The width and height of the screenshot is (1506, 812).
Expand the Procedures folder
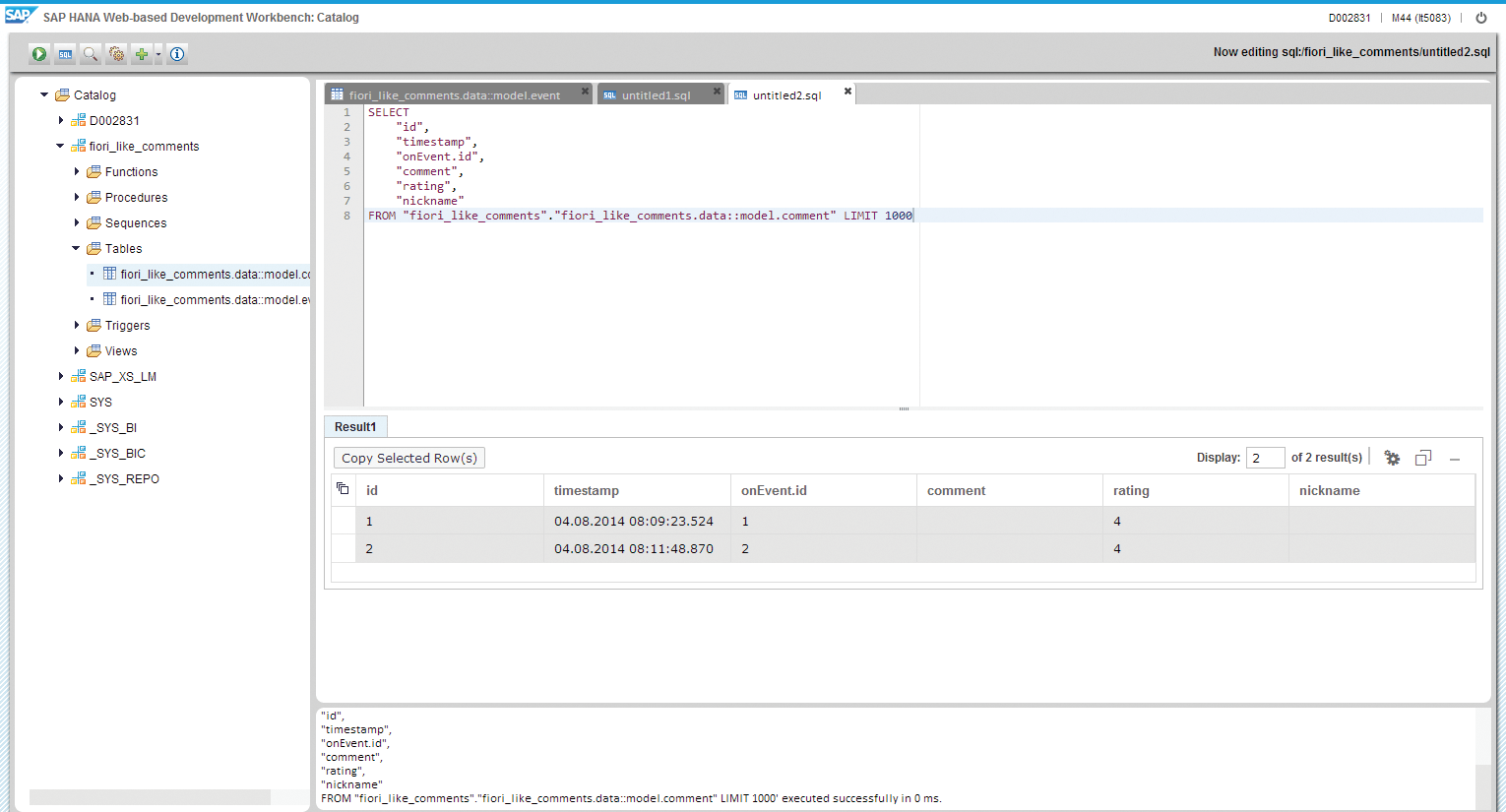[x=76, y=197]
